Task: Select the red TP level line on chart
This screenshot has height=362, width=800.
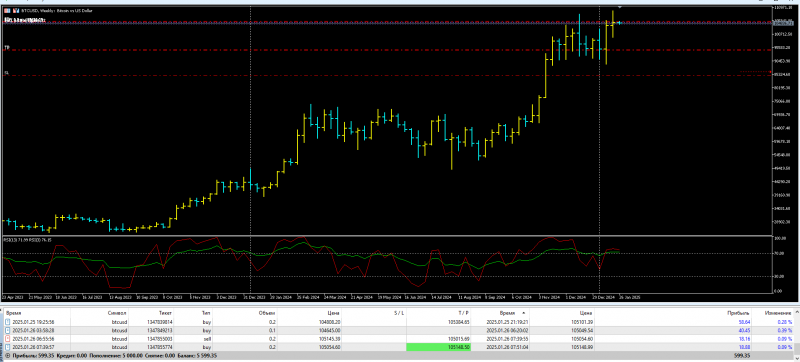Action: (x=388, y=50)
